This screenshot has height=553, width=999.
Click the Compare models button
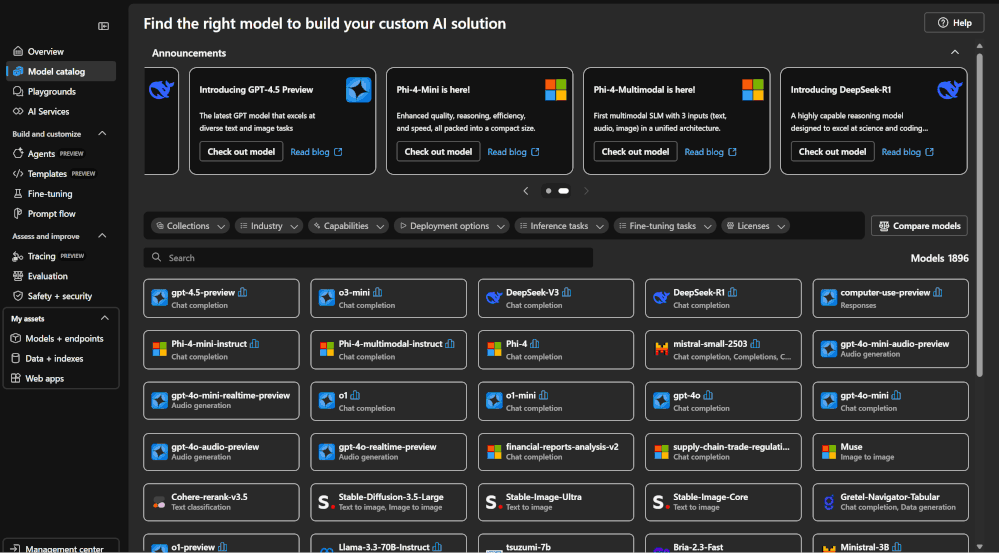pos(919,226)
